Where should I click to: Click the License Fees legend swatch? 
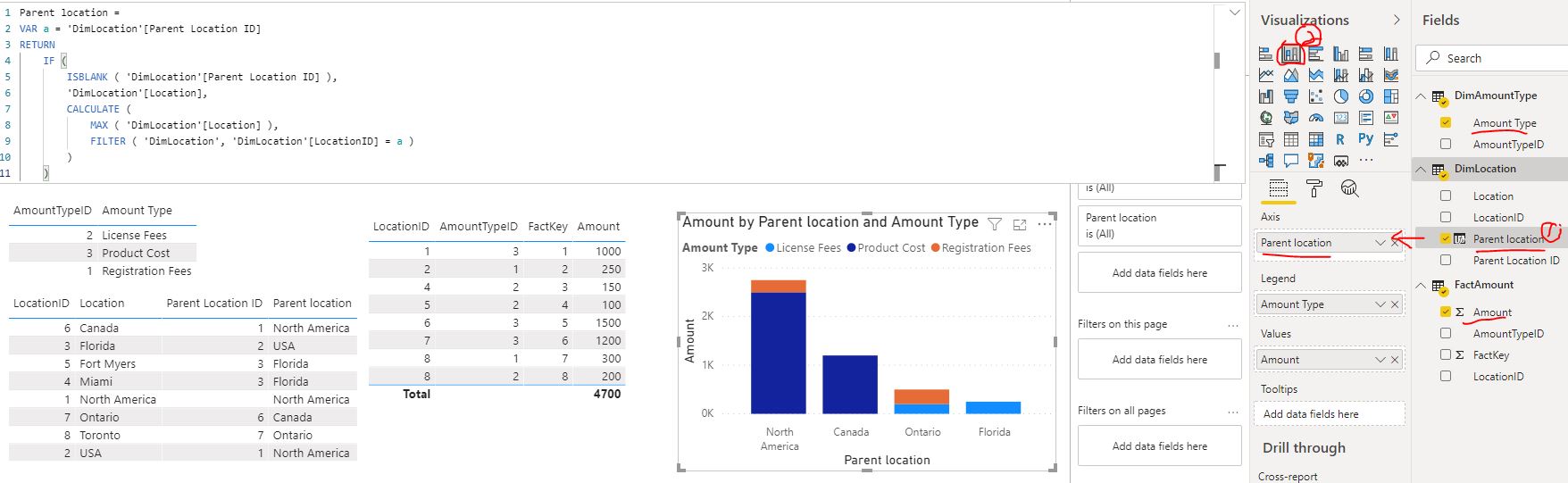tap(770, 248)
